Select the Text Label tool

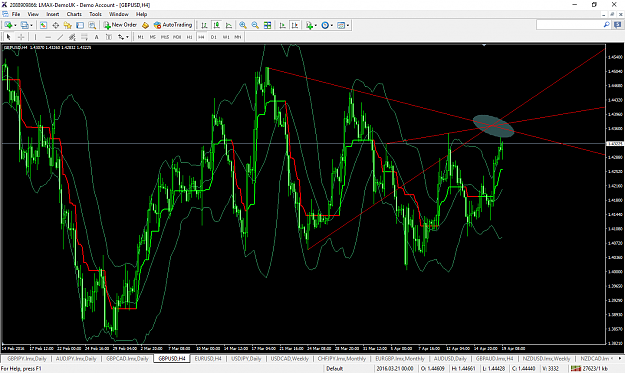click(108, 37)
